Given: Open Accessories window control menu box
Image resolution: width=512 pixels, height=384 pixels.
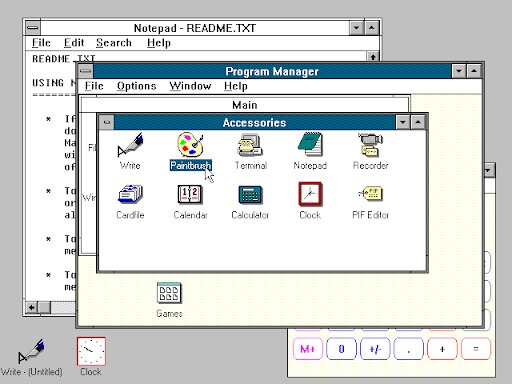Looking at the screenshot, I should [107, 122].
